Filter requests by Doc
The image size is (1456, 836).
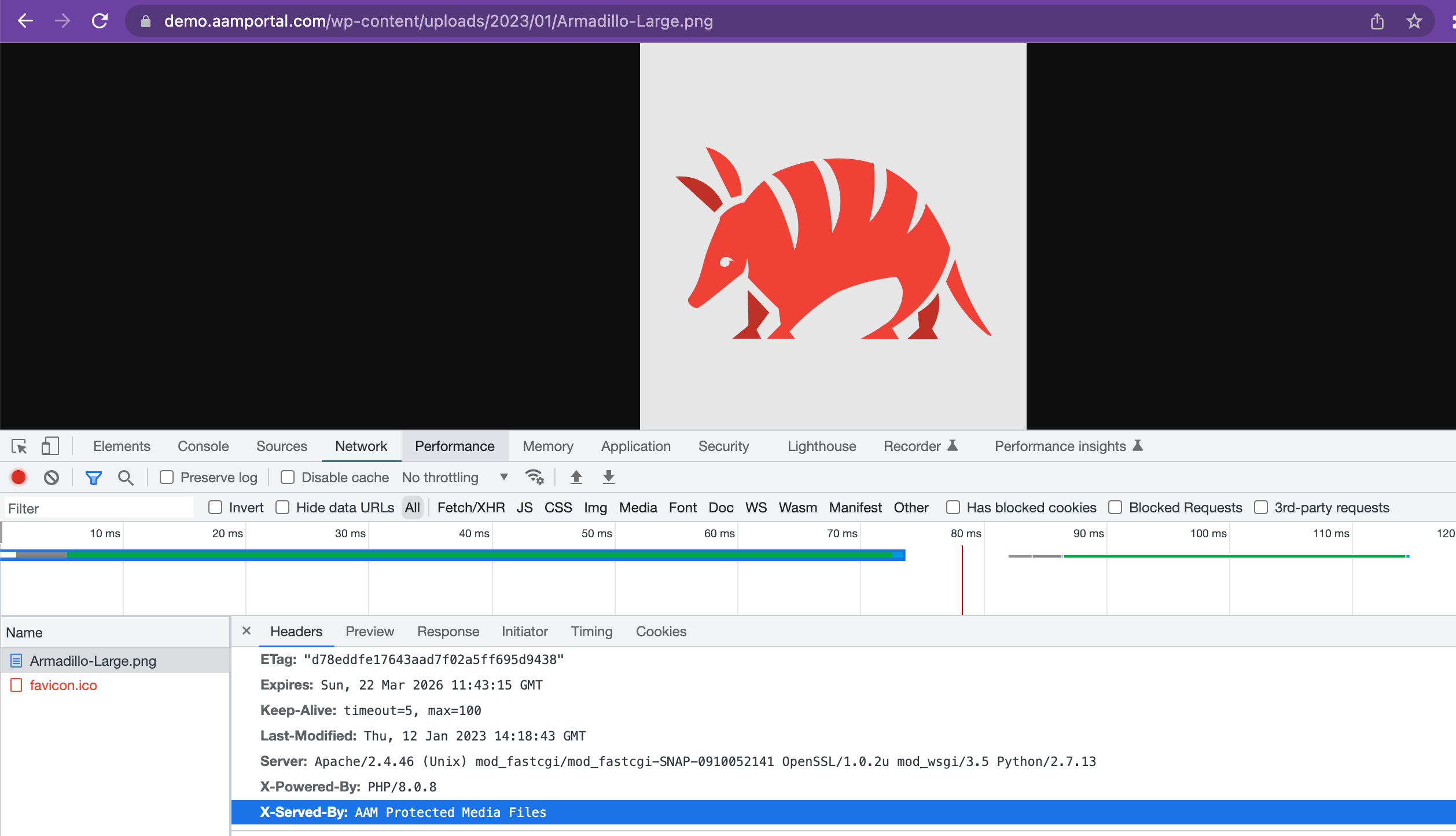tap(721, 508)
